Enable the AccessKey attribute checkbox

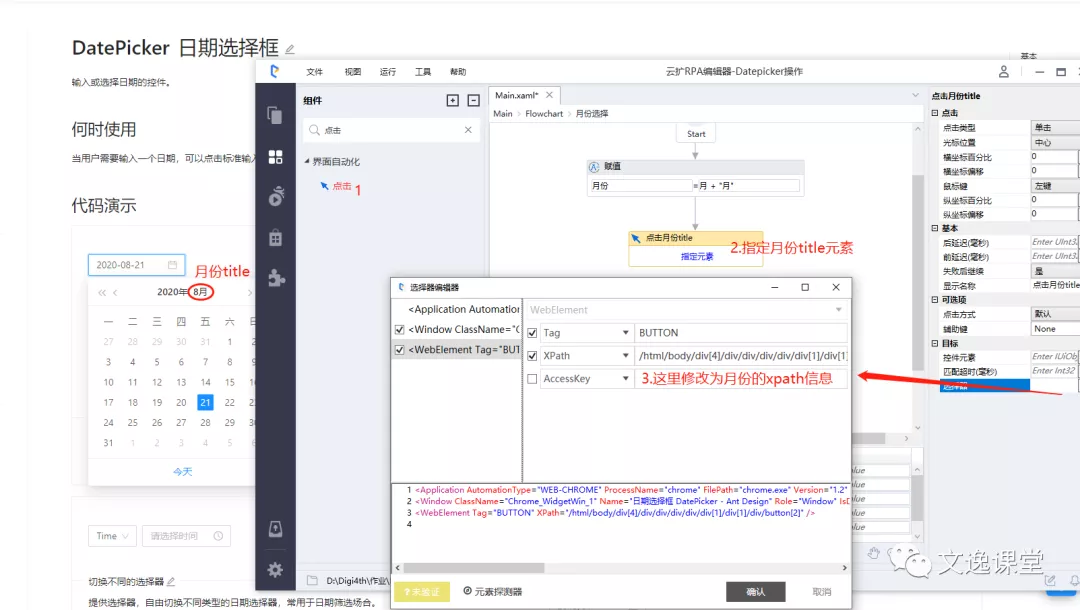click(x=532, y=379)
